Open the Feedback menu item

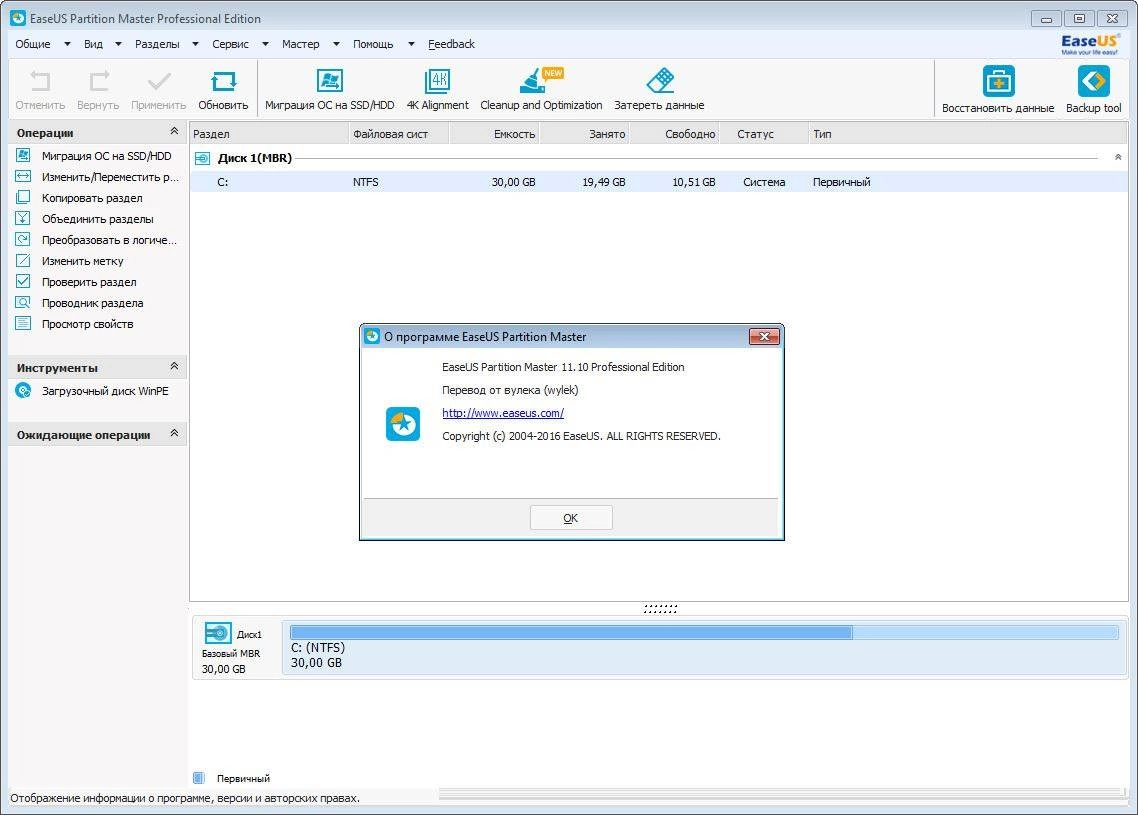[451, 44]
